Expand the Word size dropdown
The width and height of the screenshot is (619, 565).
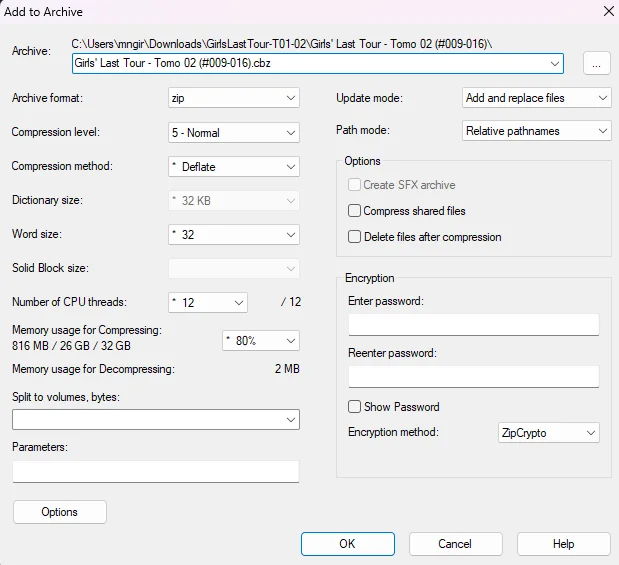coord(234,235)
